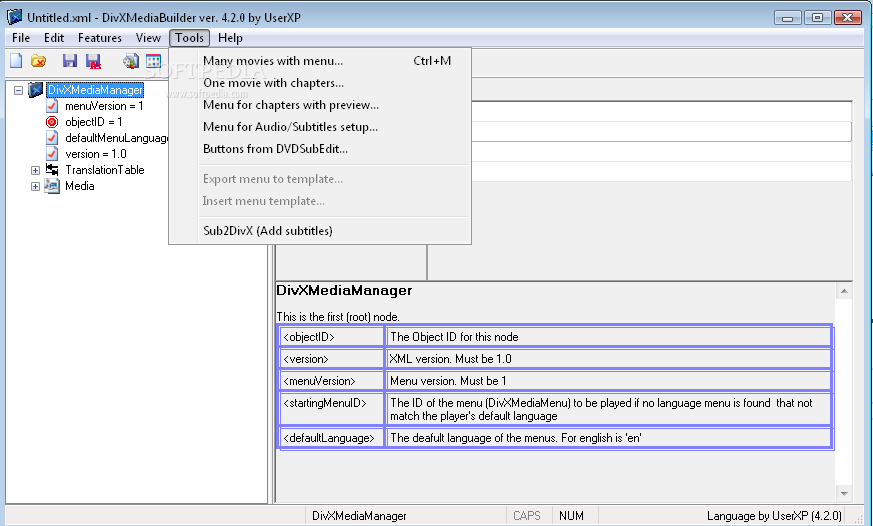Click the <objectID> table cell
The height and width of the screenshot is (526, 873).
332,337
